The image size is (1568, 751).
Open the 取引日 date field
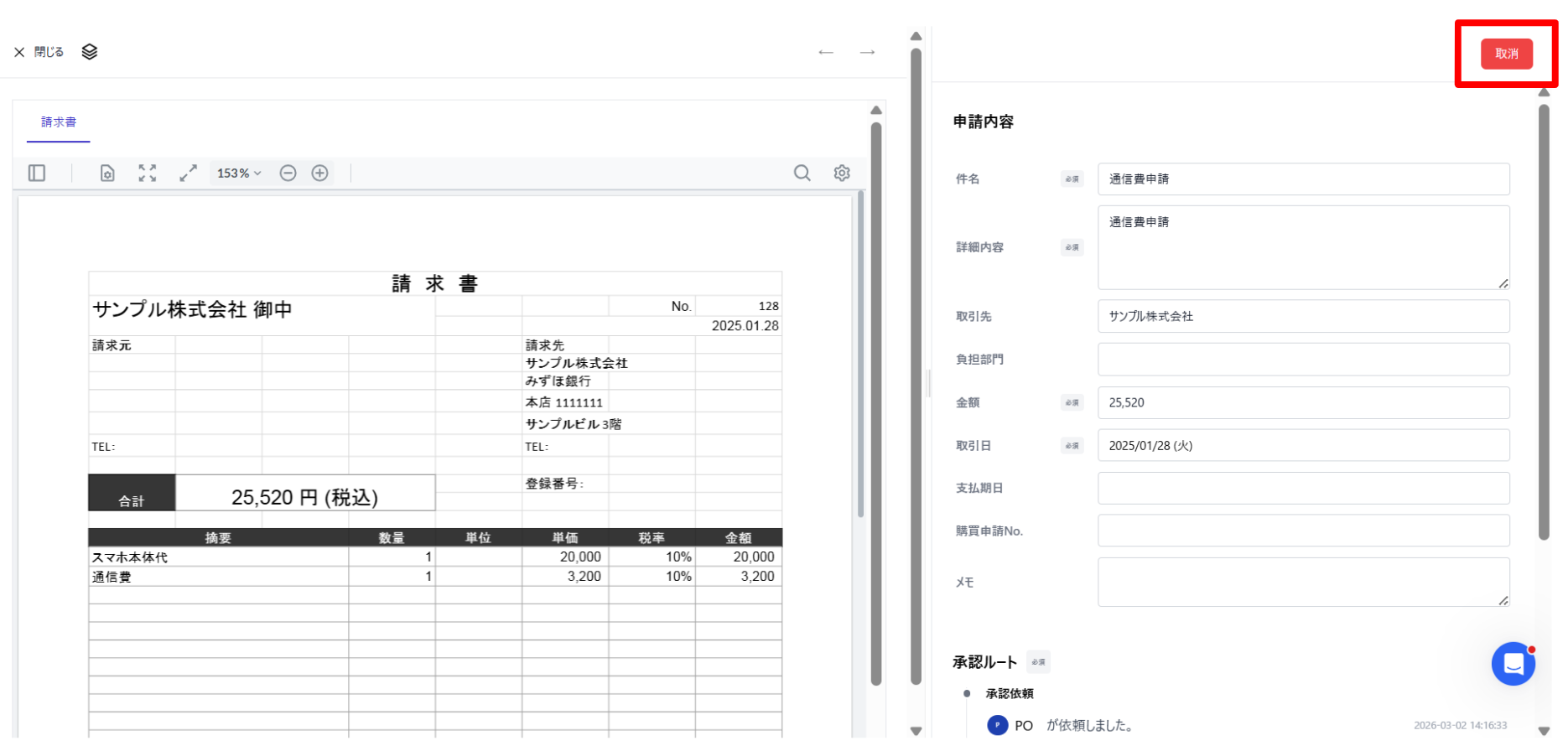coord(1303,445)
